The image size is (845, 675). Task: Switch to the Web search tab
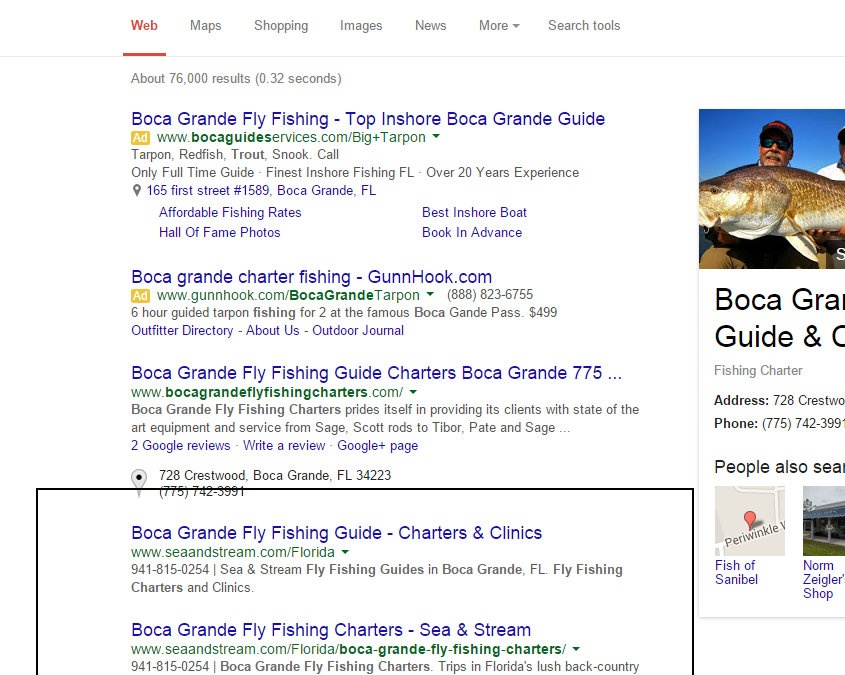[144, 26]
